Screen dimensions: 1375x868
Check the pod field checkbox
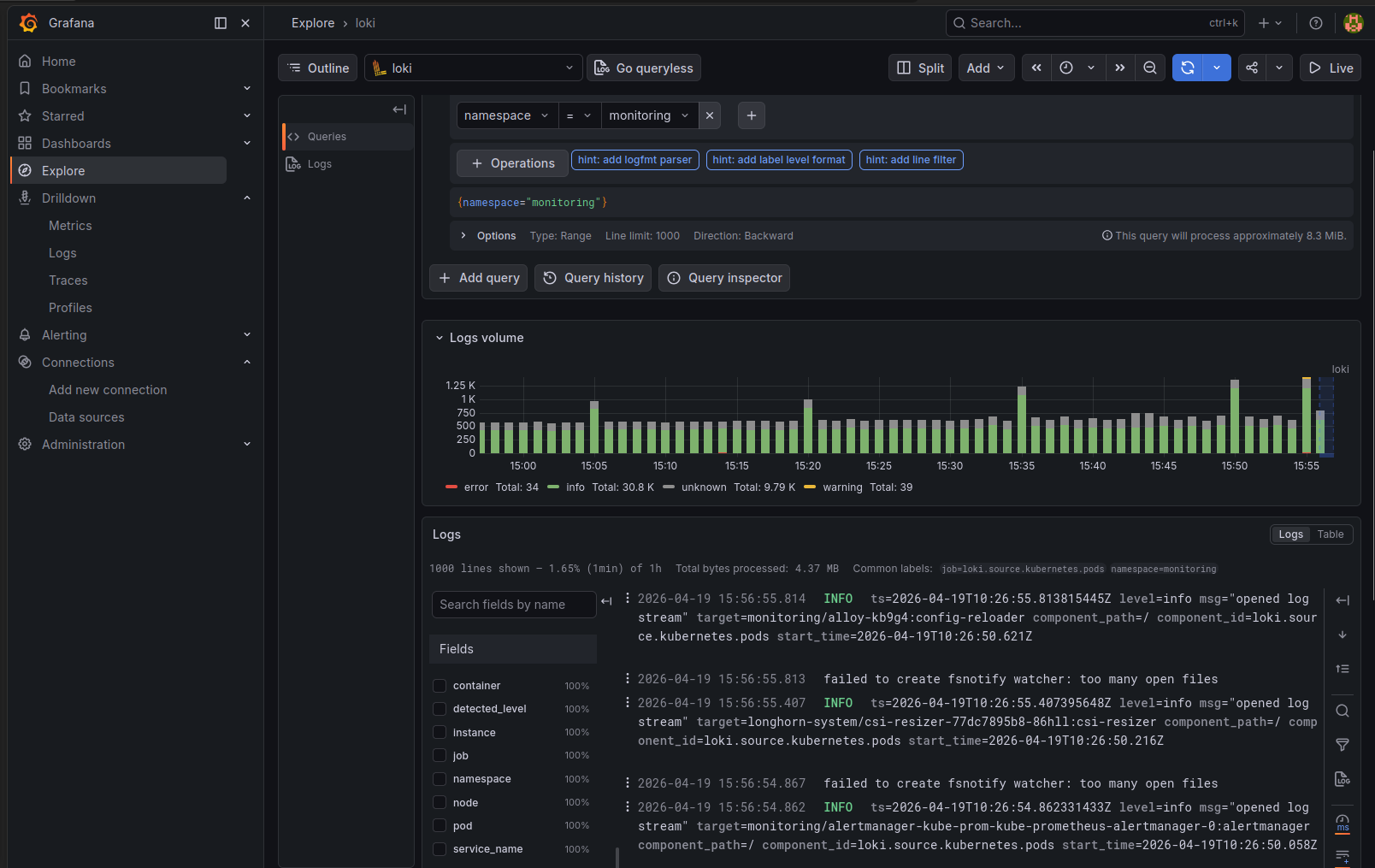(440, 826)
